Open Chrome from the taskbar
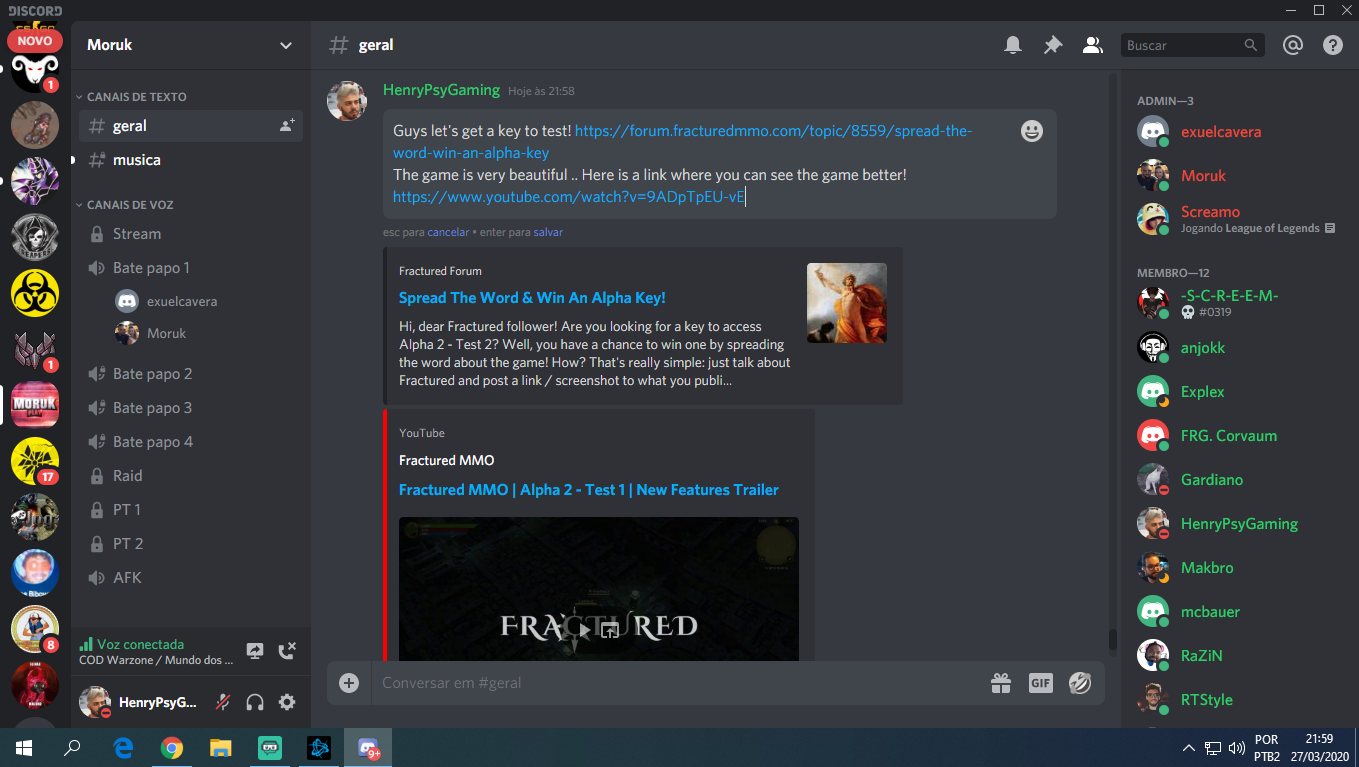1359x767 pixels. point(172,748)
